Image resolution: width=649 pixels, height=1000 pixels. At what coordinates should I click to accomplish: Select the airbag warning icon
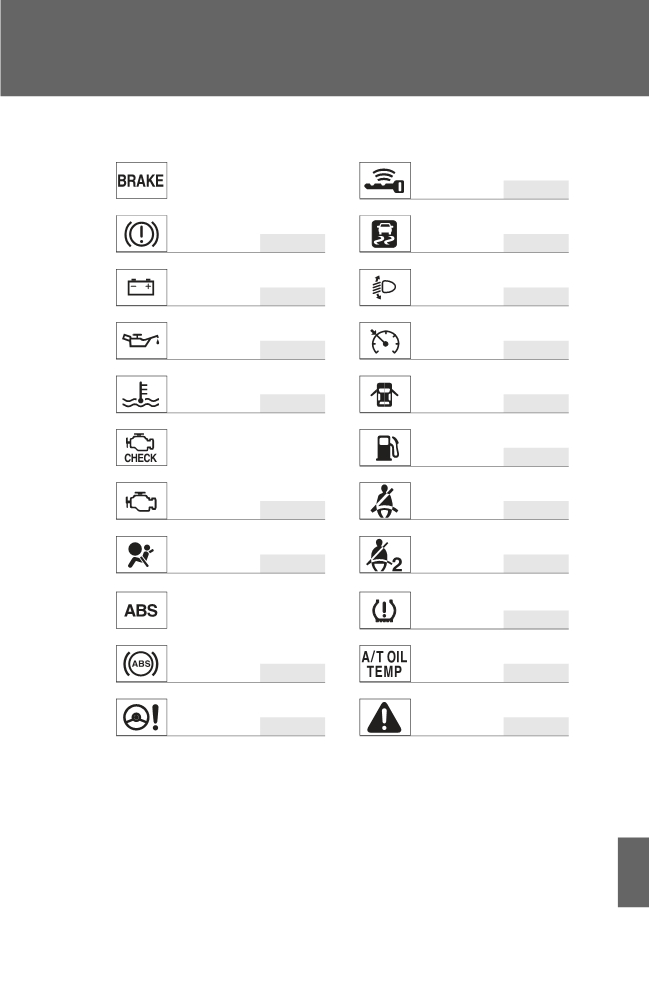142,555
